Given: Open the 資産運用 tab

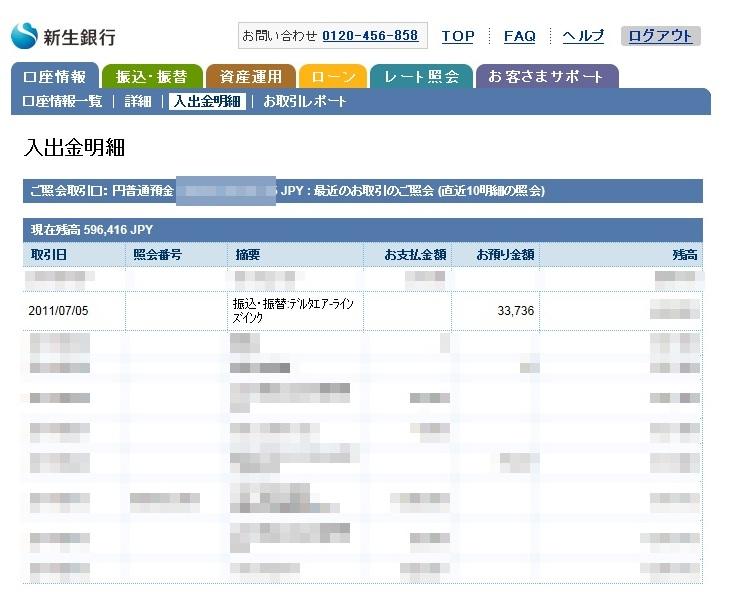Looking at the screenshot, I should pos(250,77).
